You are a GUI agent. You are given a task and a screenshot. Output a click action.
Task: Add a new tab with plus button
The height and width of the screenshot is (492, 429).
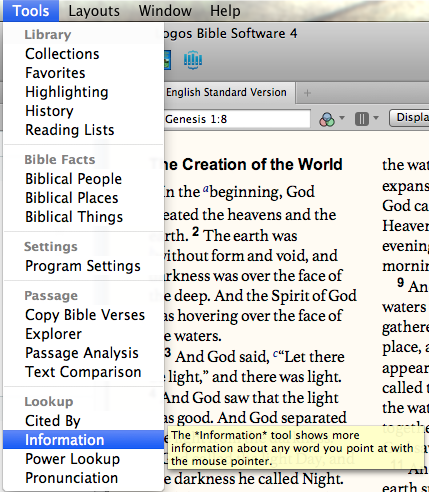[x=307, y=93]
